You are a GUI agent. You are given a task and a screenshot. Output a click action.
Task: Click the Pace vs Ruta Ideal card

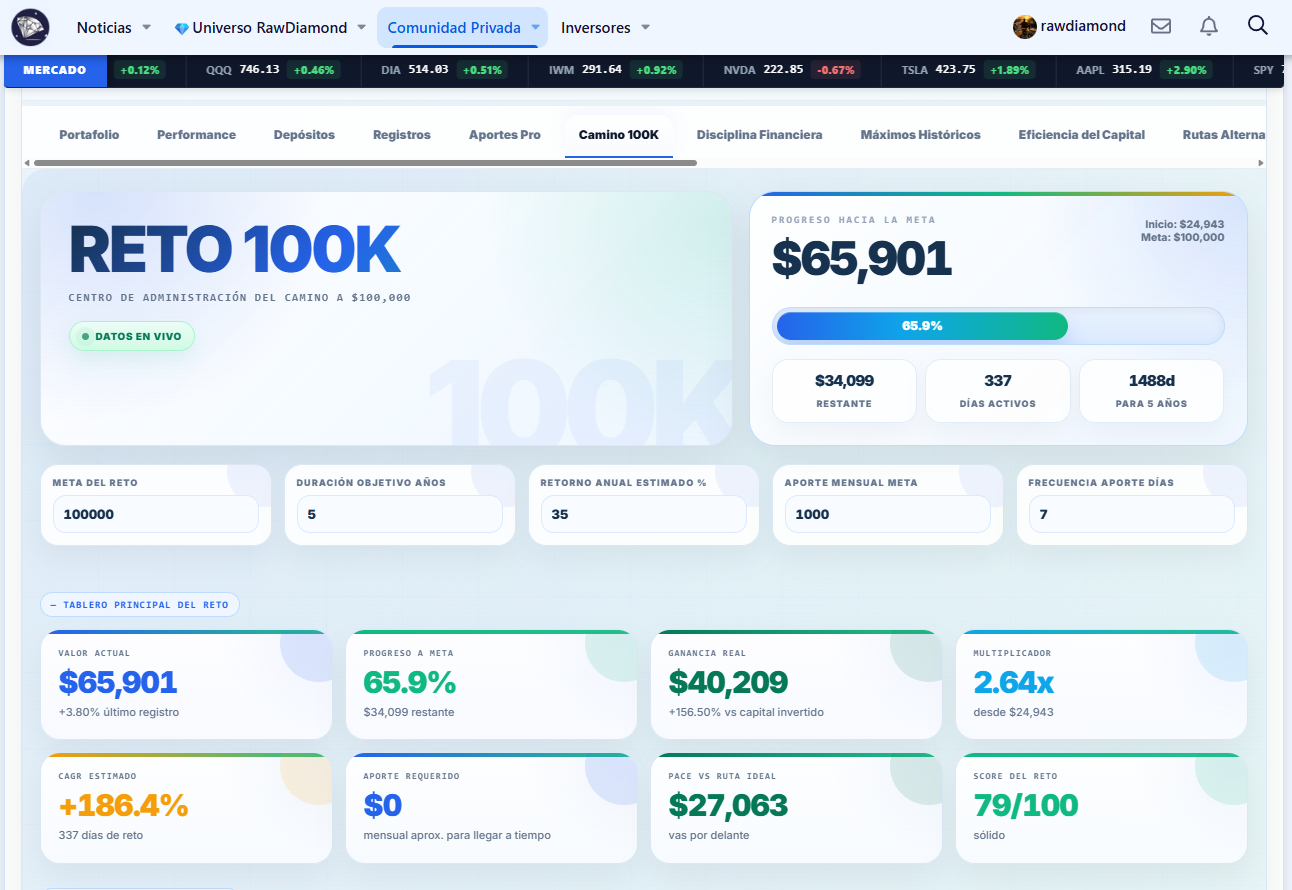(x=796, y=808)
